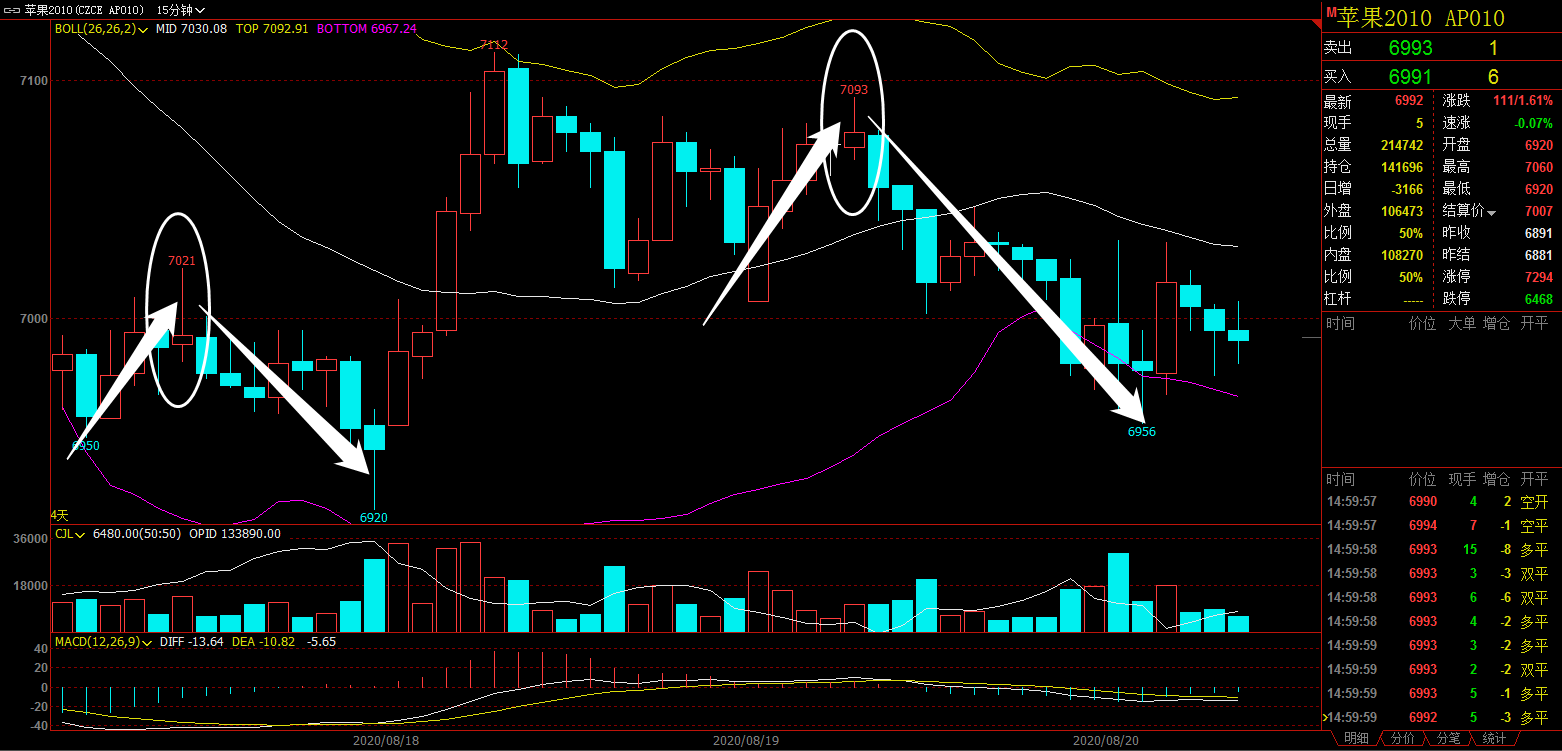
Task: Click the 昨收 value 6891
Action: [x=1539, y=233]
